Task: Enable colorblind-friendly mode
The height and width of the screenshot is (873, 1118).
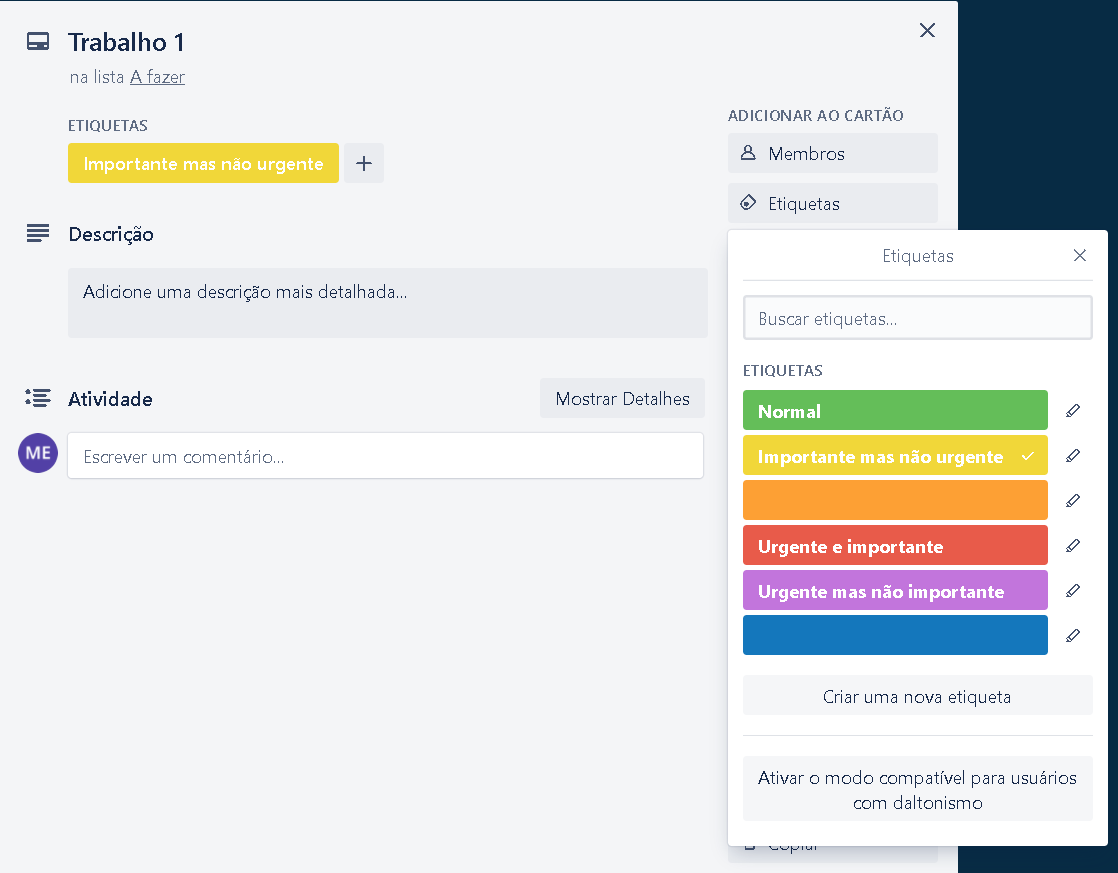Action: 917,790
